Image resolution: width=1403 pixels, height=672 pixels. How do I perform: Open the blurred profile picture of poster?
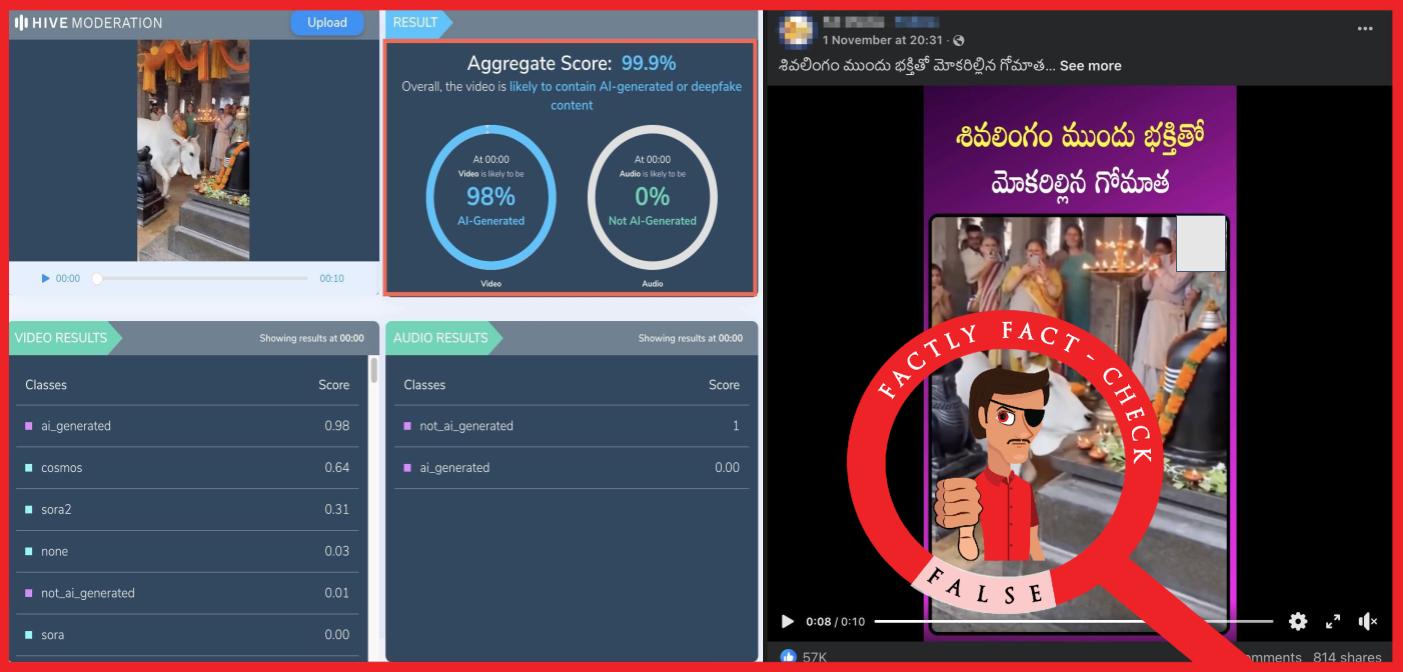(796, 32)
